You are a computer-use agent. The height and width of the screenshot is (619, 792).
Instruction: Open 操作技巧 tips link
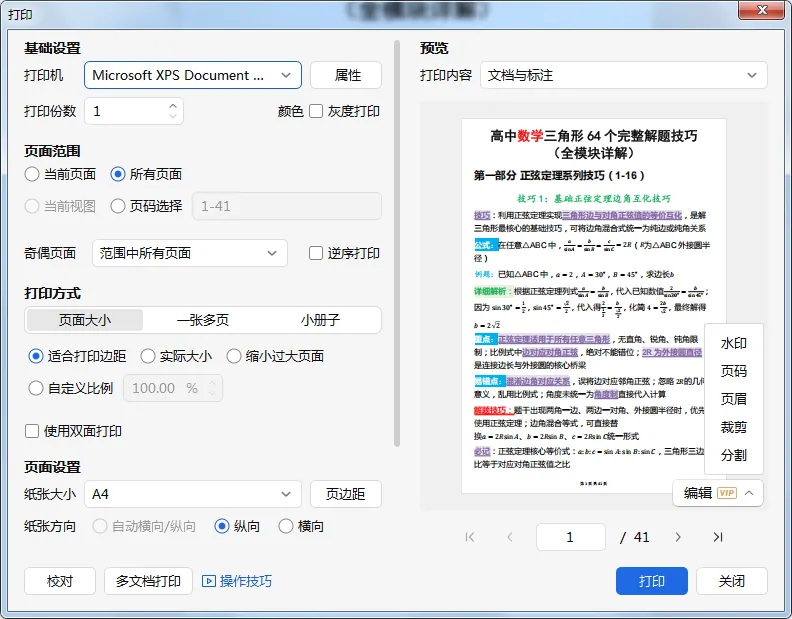(245, 581)
